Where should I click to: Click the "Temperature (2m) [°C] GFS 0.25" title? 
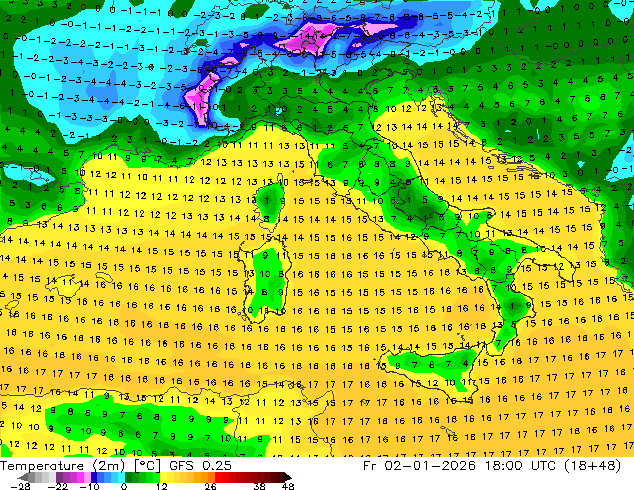coord(116,466)
